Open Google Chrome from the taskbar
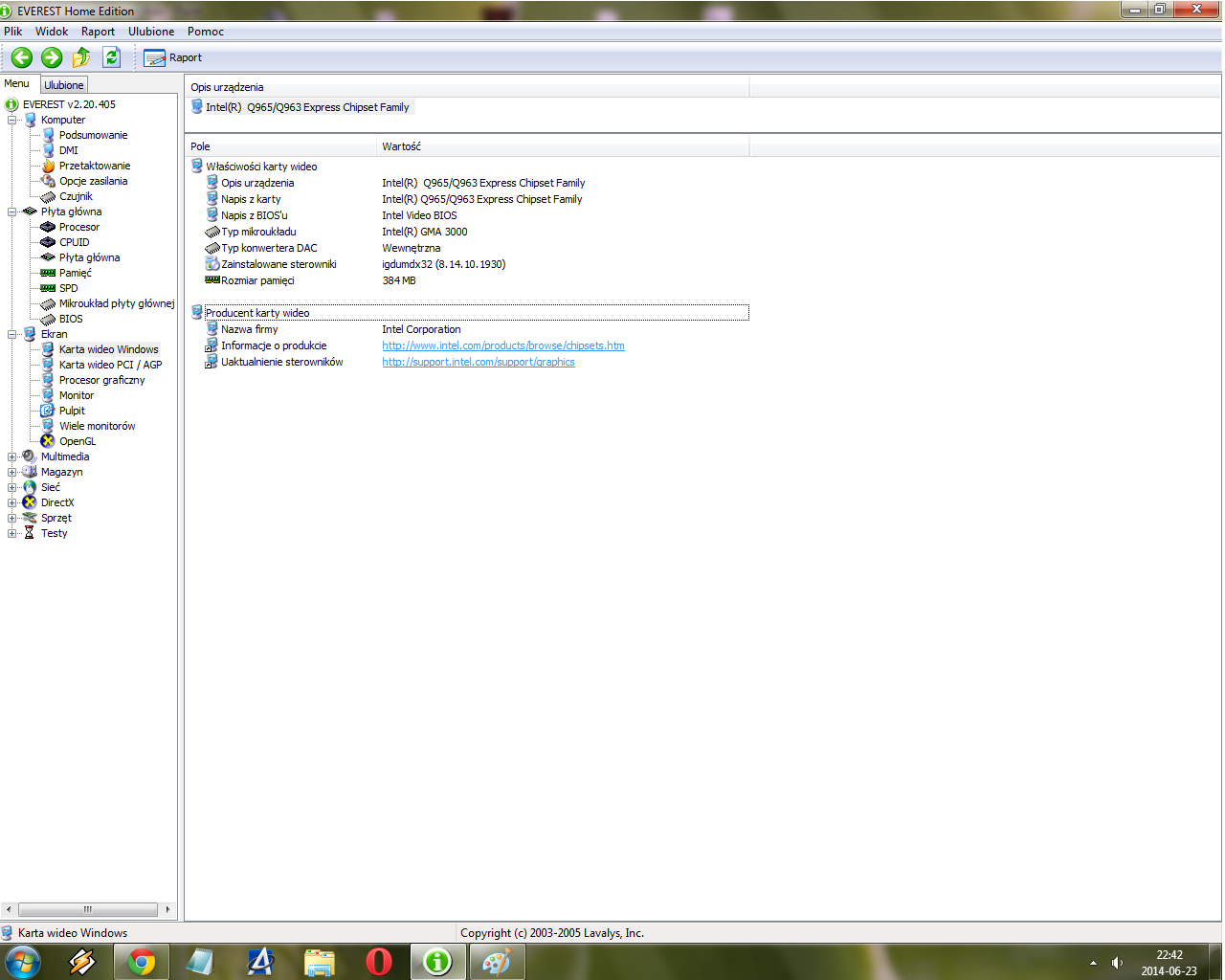Viewport: 1225px width, 980px height. tap(142, 962)
